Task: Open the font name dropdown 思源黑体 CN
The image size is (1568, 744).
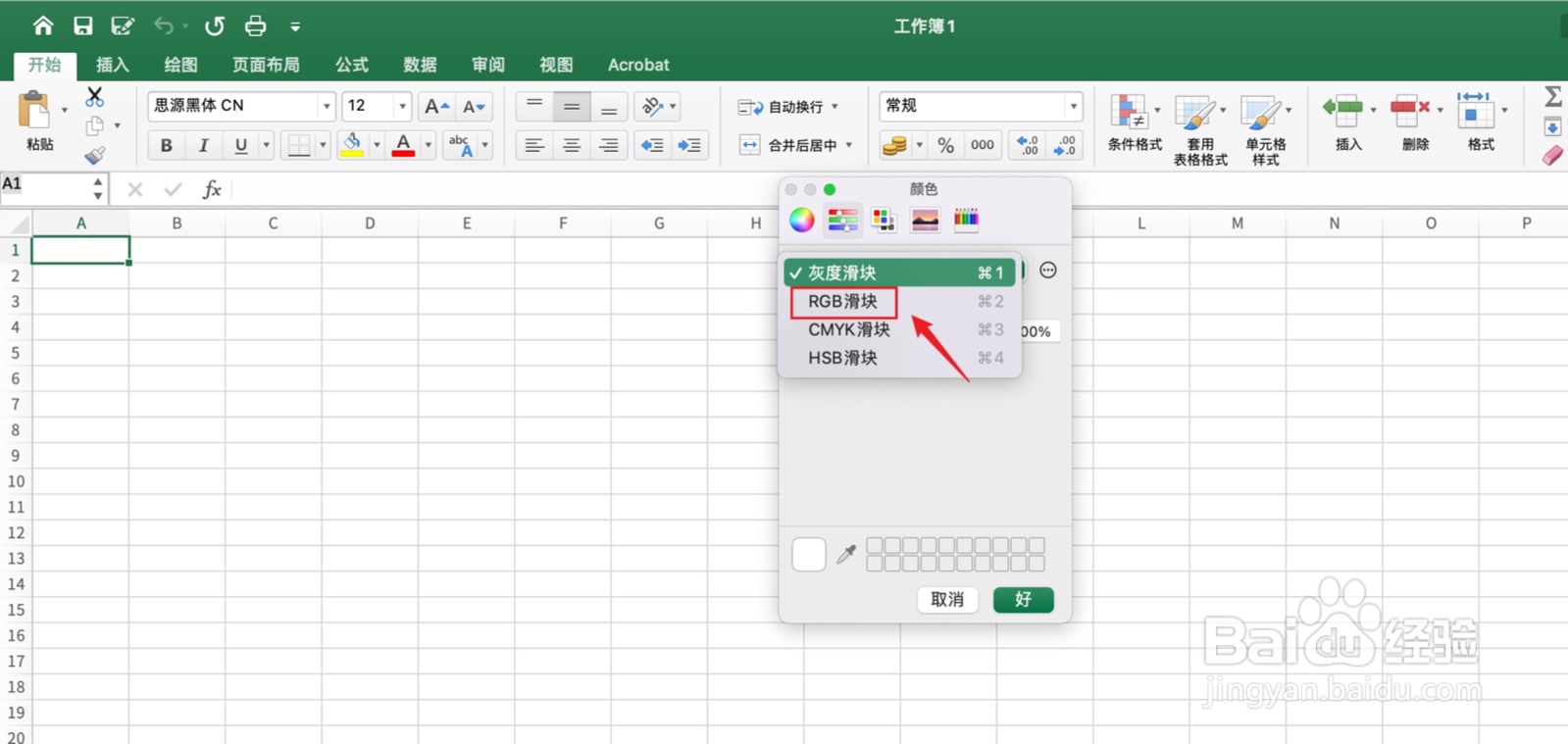Action: pyautogui.click(x=327, y=106)
